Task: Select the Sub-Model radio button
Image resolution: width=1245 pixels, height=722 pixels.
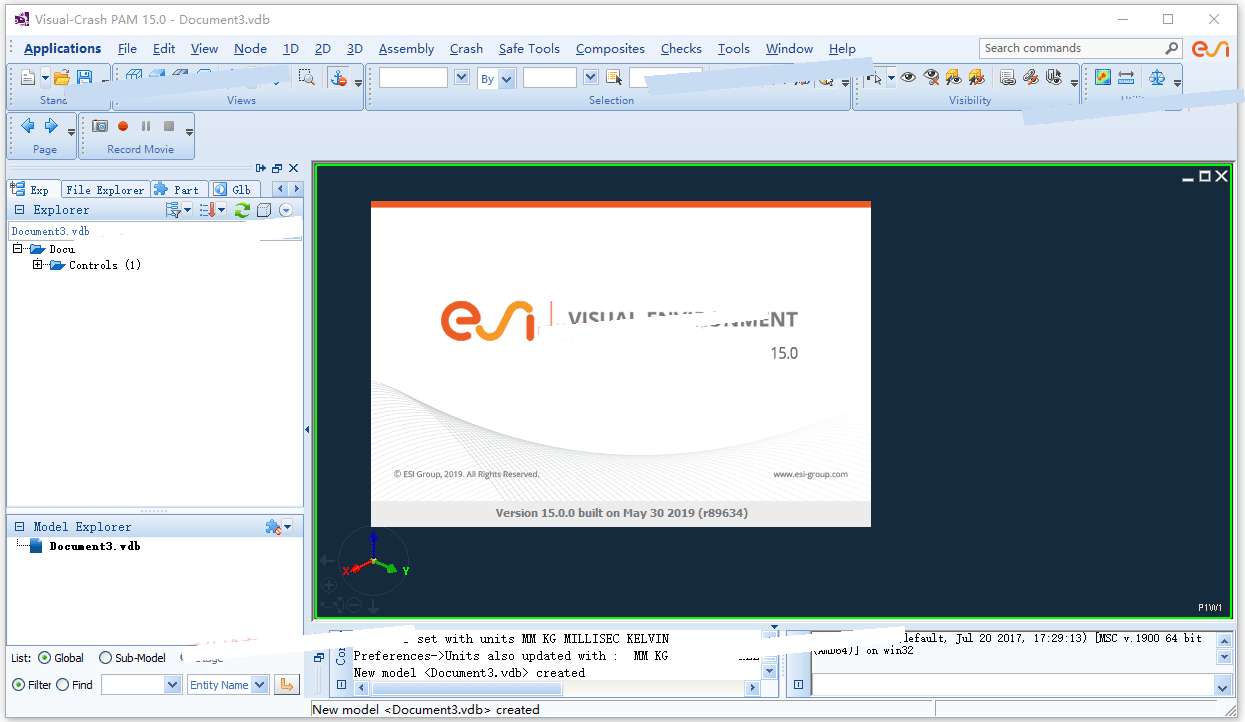Action: point(106,658)
